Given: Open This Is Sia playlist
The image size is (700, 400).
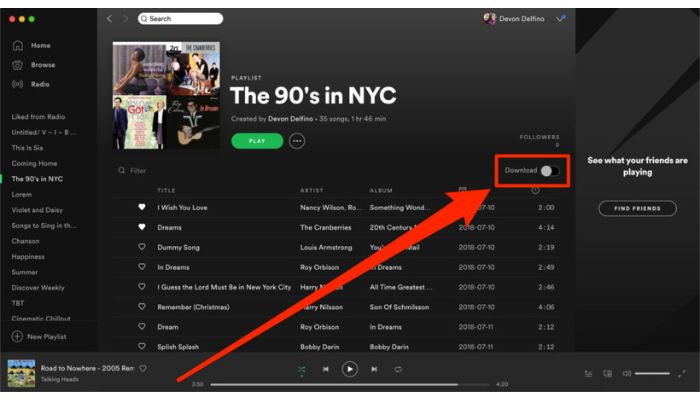Looking at the screenshot, I should click(x=27, y=148).
